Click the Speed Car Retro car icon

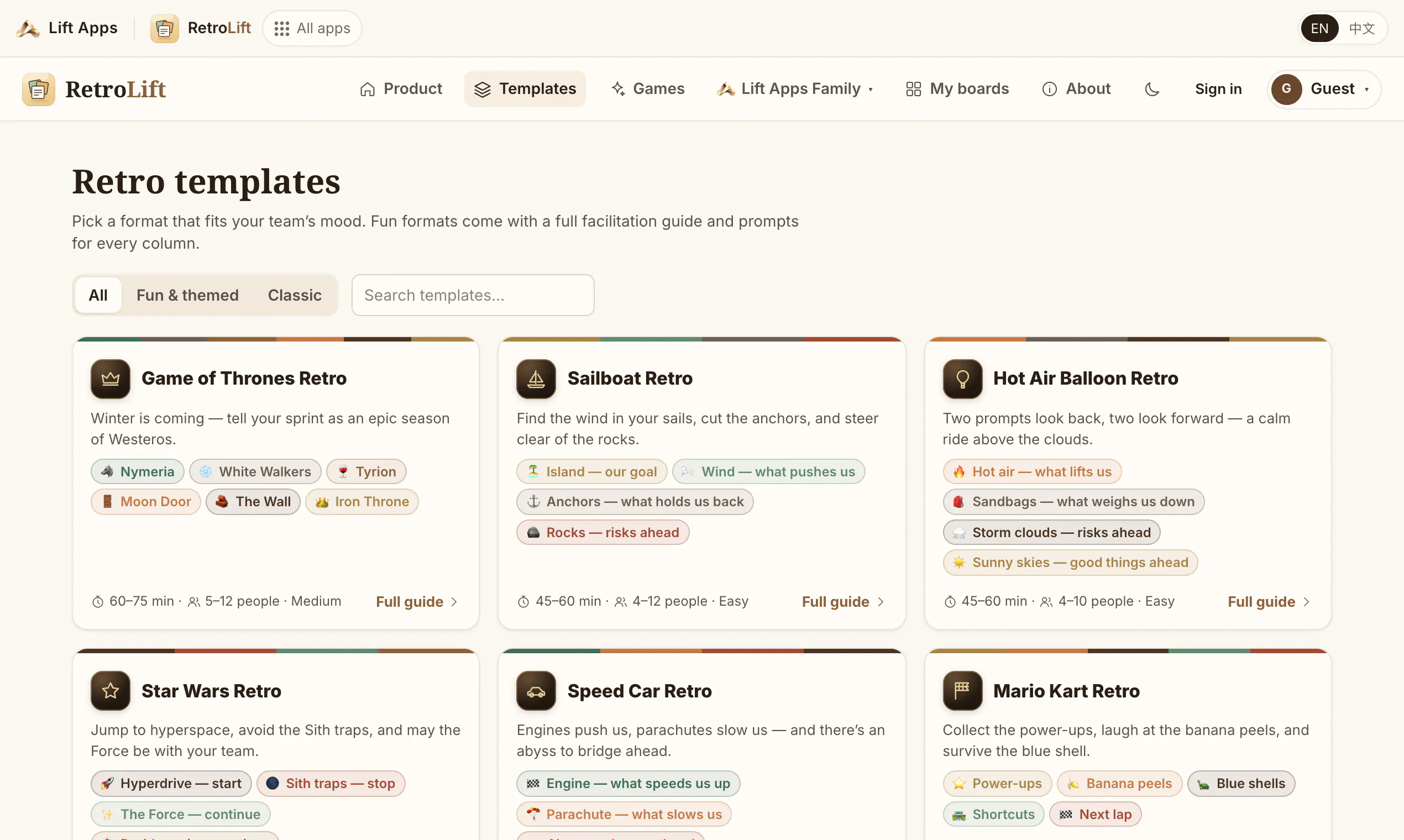[536, 691]
